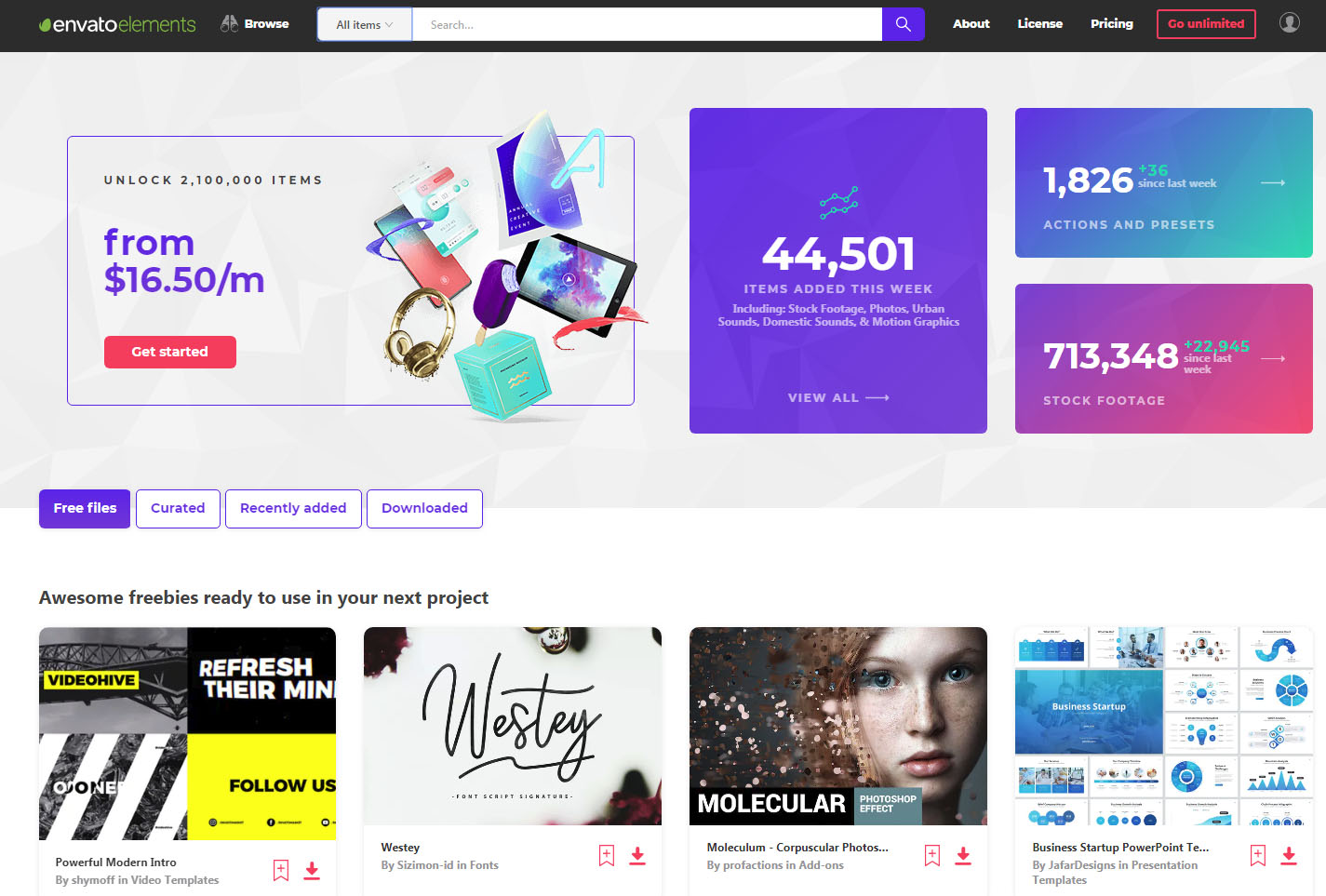Visit author Sizimon-id's profile link
Viewport: 1326px width, 896px height.
[x=425, y=865]
